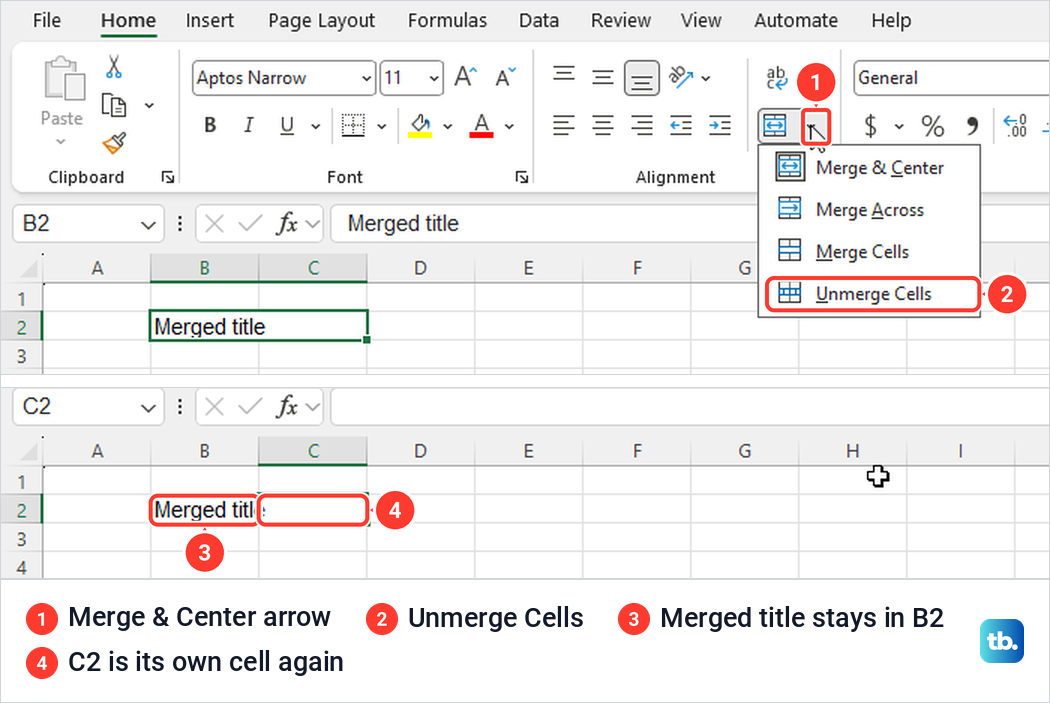Open the font name dropdown Aptos Narrow

[x=366, y=78]
